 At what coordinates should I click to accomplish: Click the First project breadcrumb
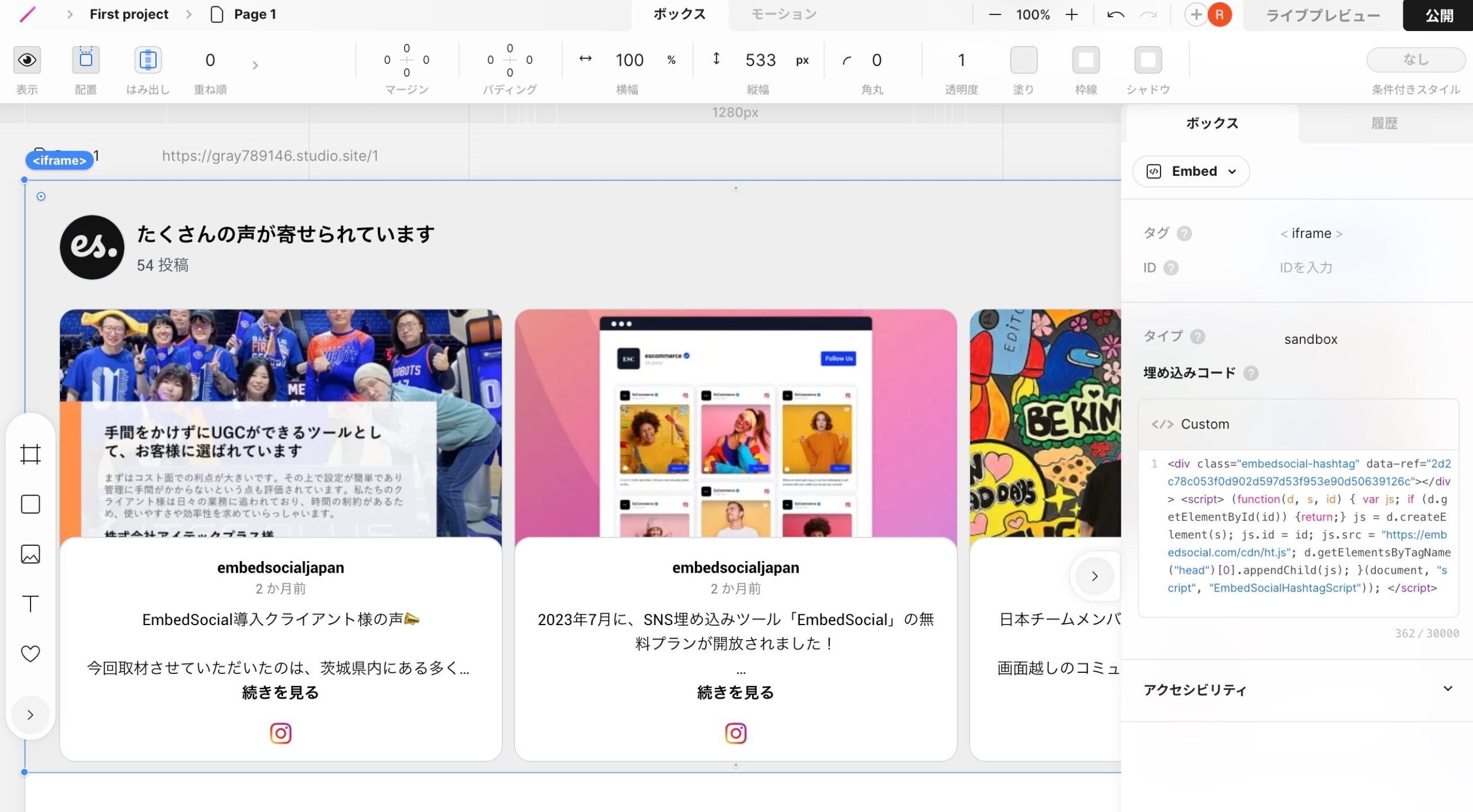coord(129,14)
